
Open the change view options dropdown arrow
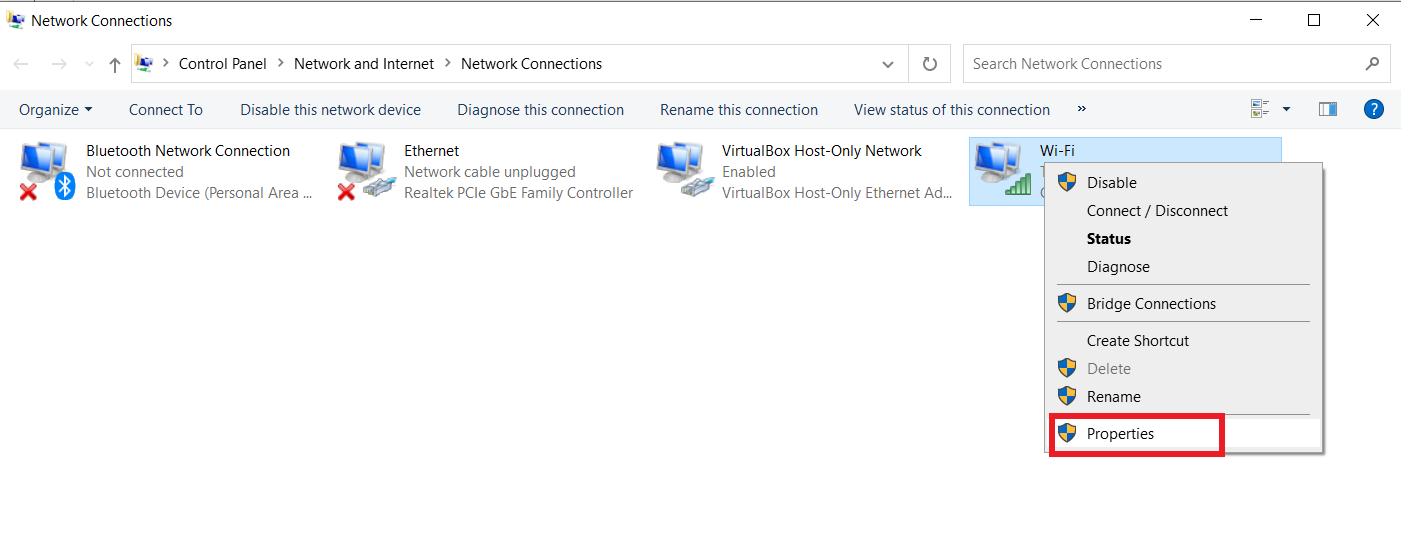(1286, 109)
